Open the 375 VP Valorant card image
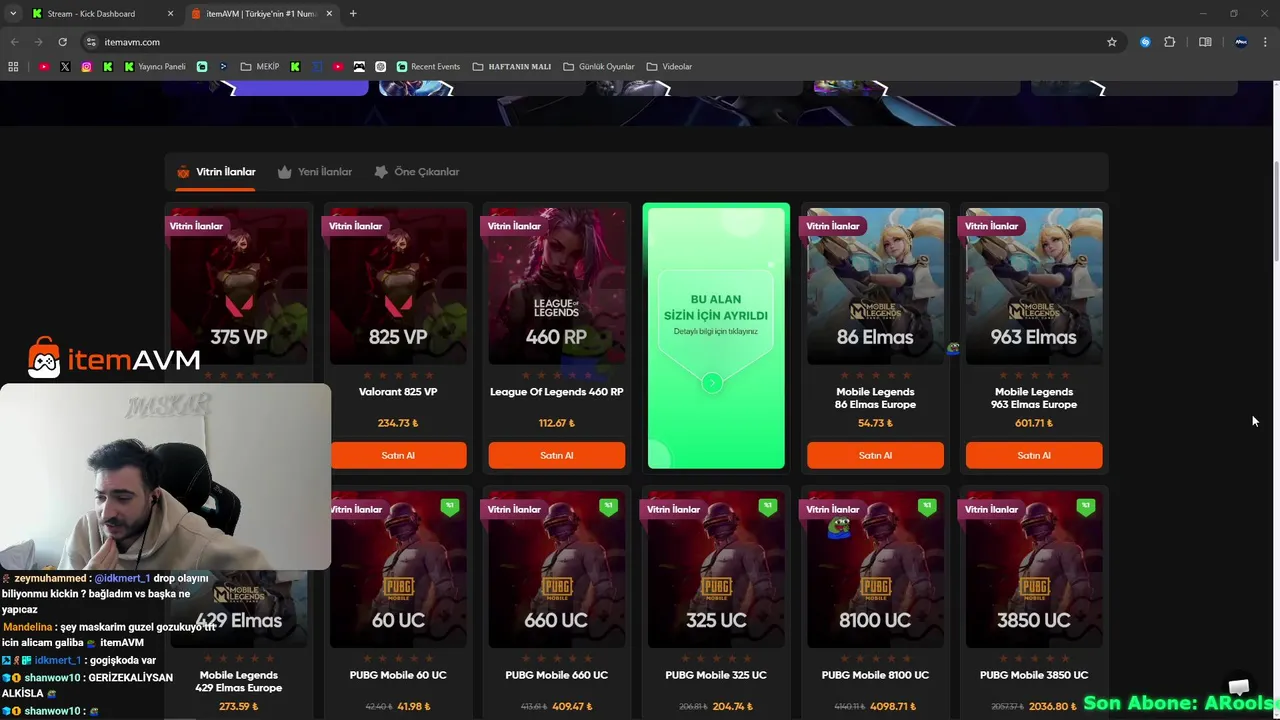 (x=239, y=286)
